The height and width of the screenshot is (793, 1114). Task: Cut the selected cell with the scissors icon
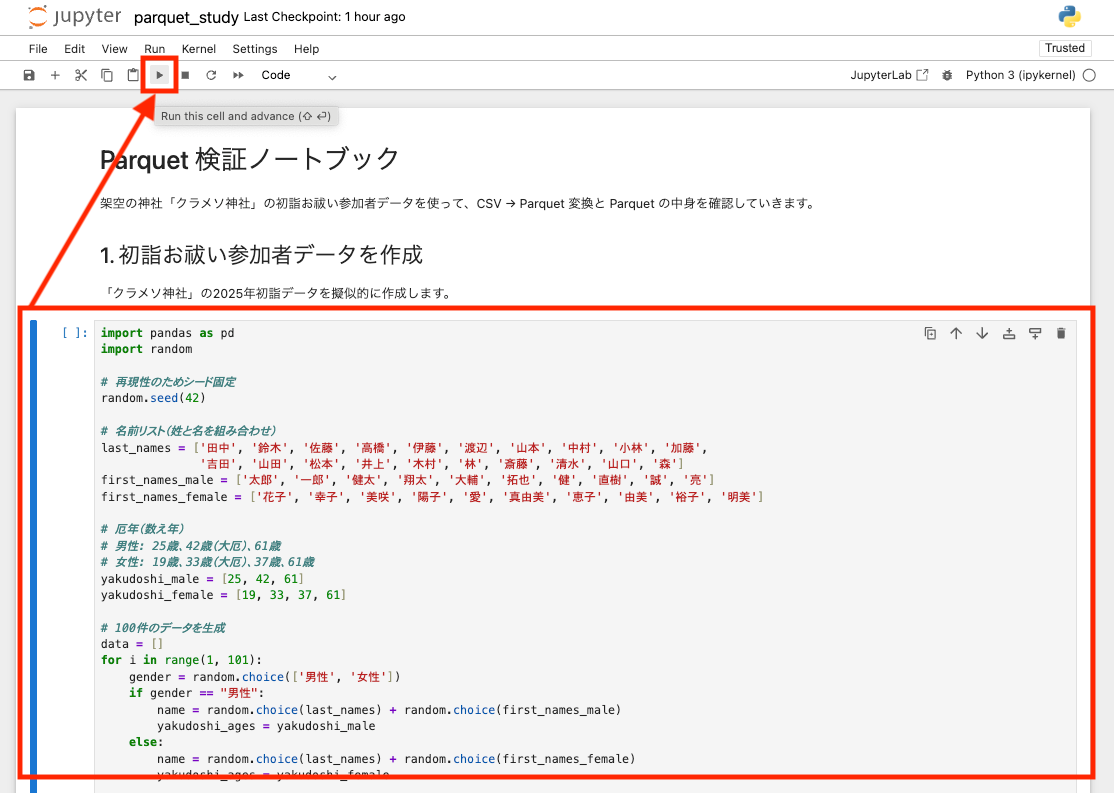click(x=81, y=74)
